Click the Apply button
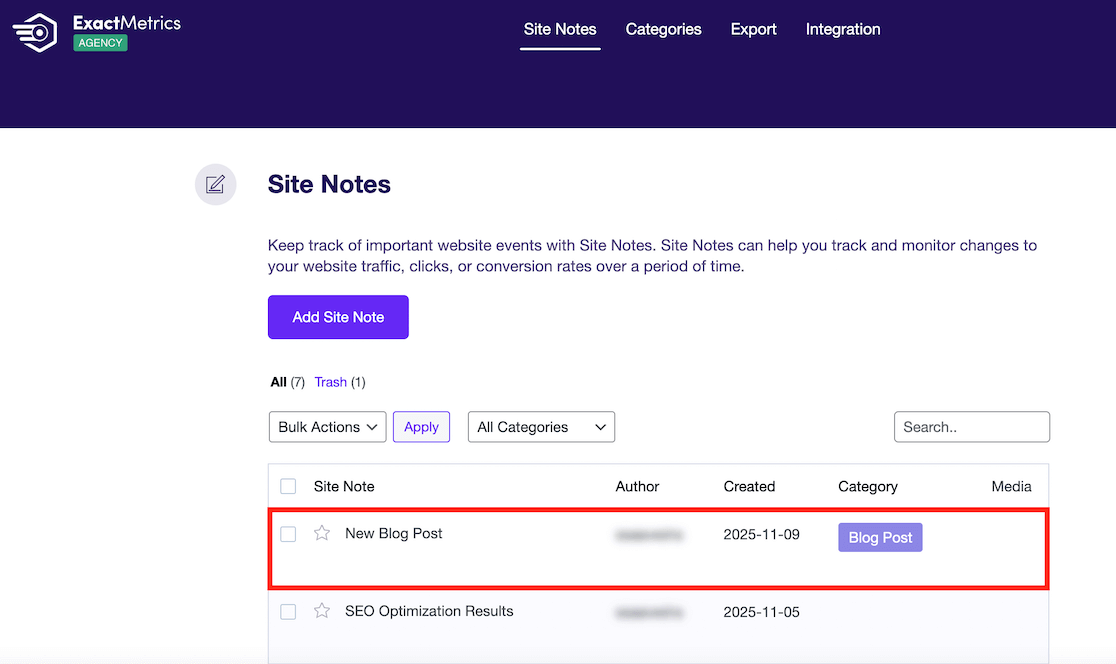Viewport: 1116px width, 664px height. [x=421, y=426]
